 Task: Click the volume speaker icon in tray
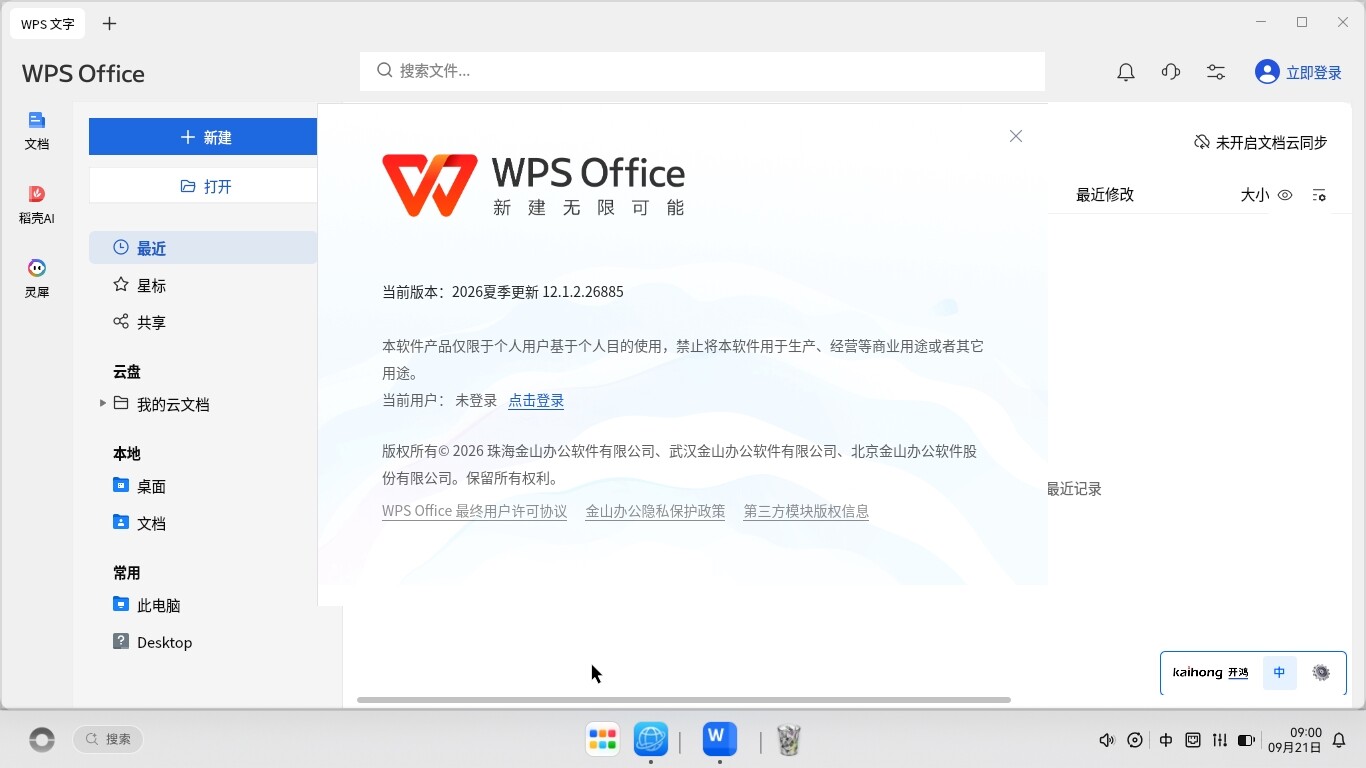click(x=1106, y=740)
